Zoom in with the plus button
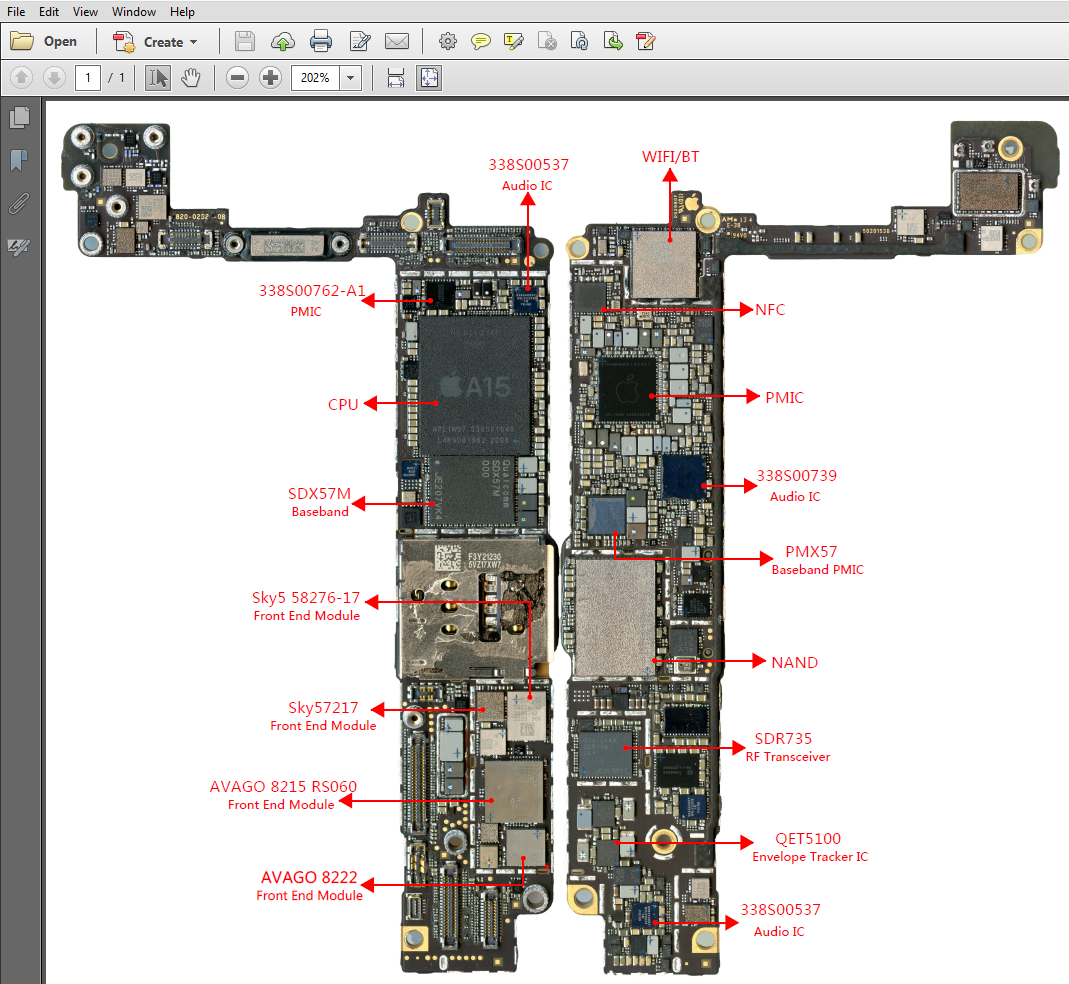 point(270,78)
